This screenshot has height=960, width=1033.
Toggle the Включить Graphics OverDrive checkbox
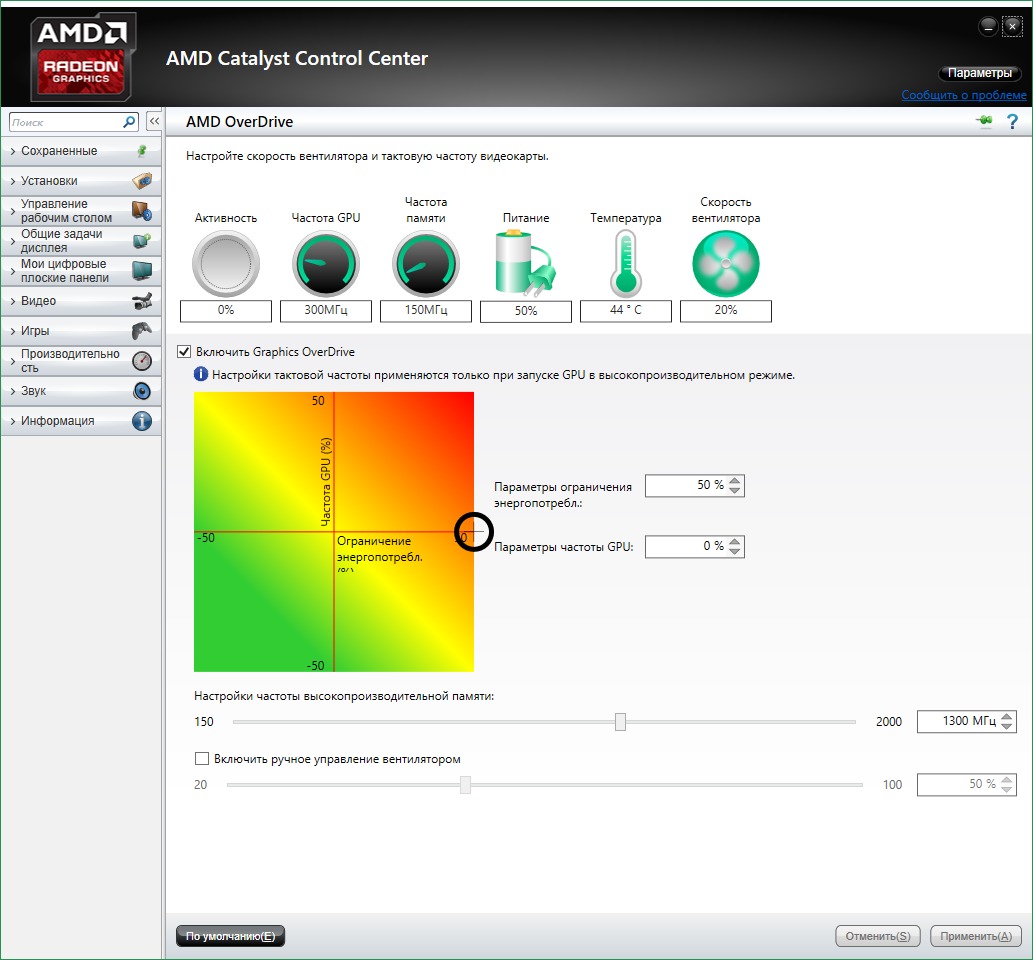pos(184,352)
